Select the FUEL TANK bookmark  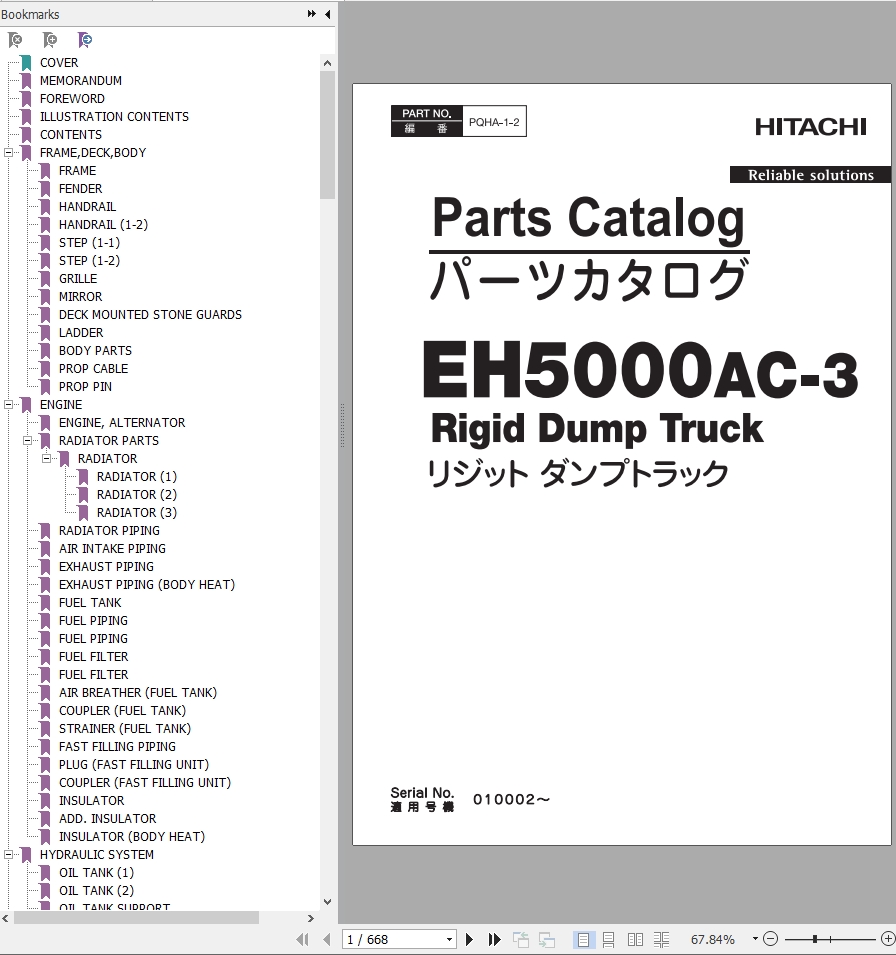coord(90,602)
